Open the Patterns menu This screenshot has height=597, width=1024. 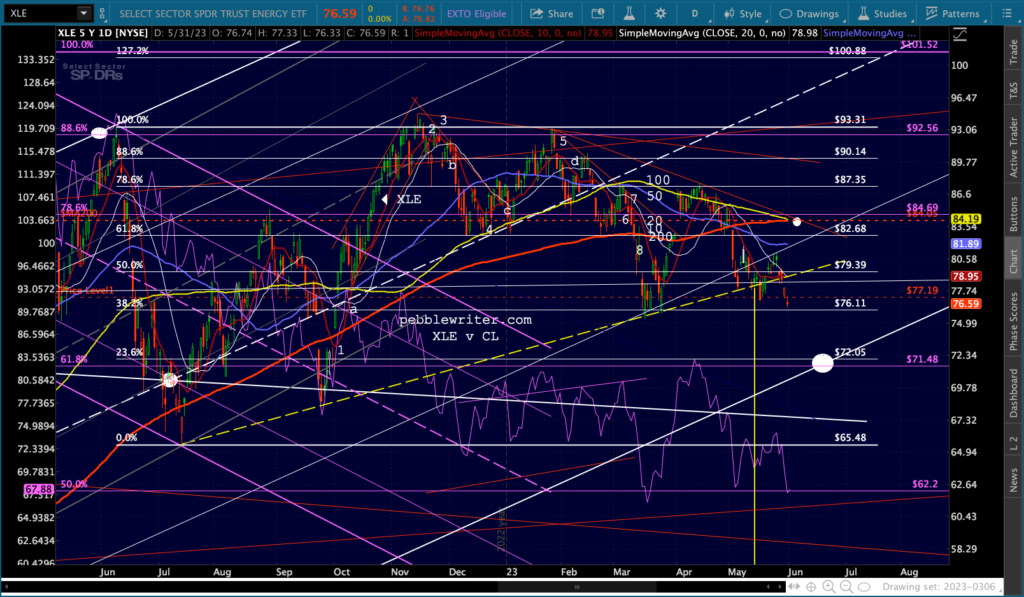point(953,13)
